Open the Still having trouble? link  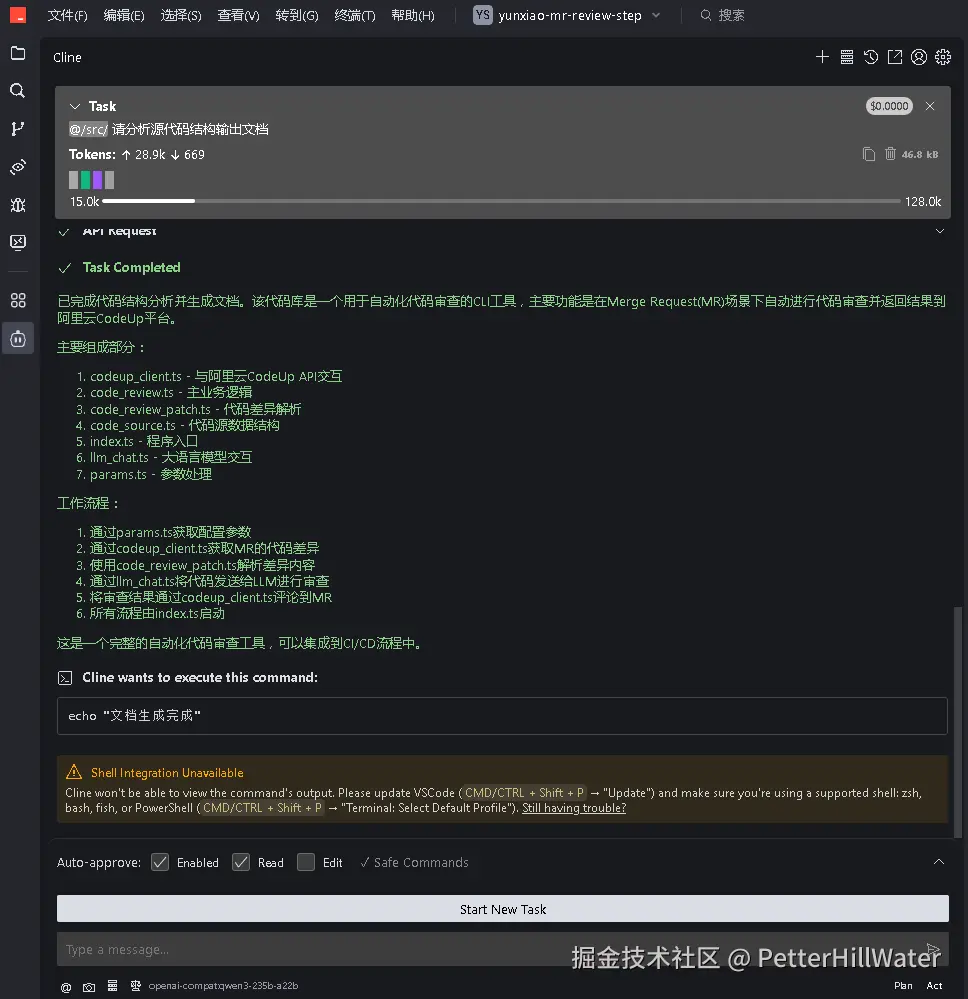pos(574,808)
